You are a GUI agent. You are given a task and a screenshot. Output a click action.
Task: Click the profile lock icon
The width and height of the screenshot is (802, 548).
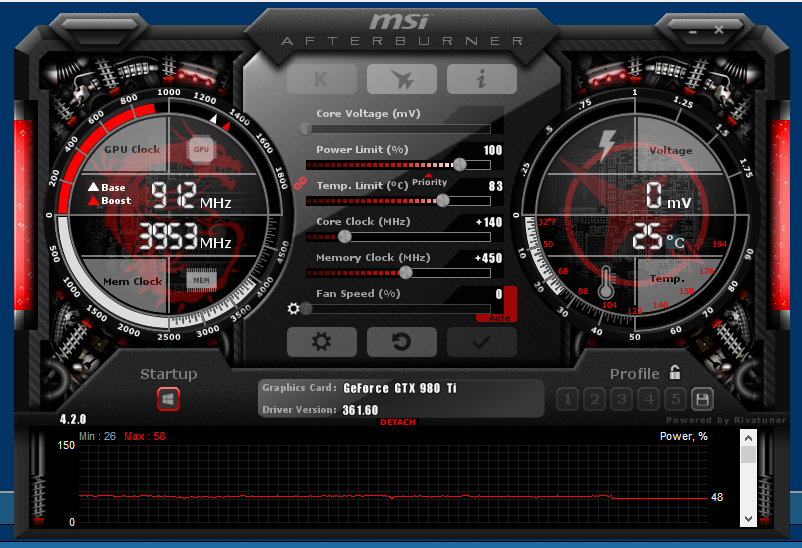click(675, 372)
